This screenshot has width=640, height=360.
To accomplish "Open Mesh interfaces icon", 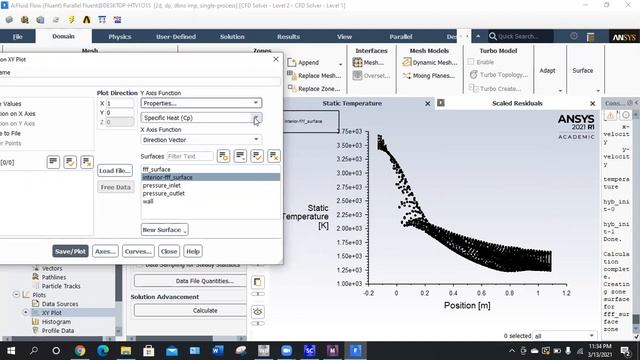I will [x=357, y=62].
